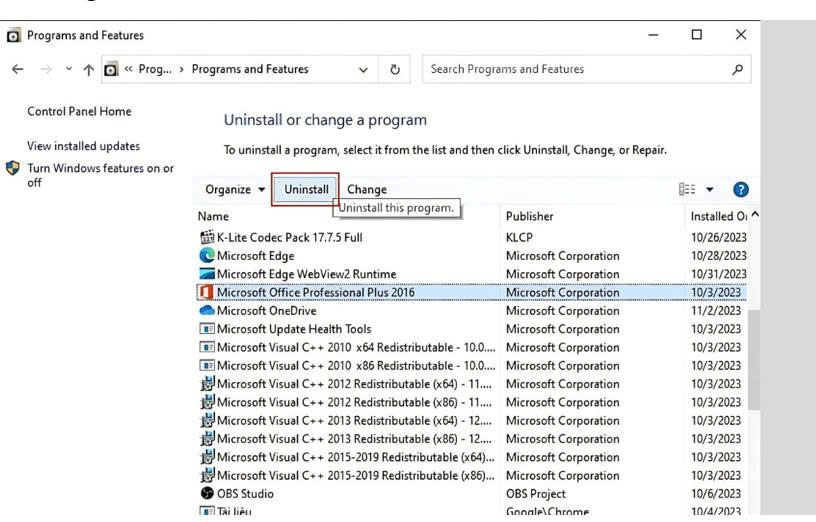Select the Update Health Tools icon

pyautogui.click(x=207, y=329)
